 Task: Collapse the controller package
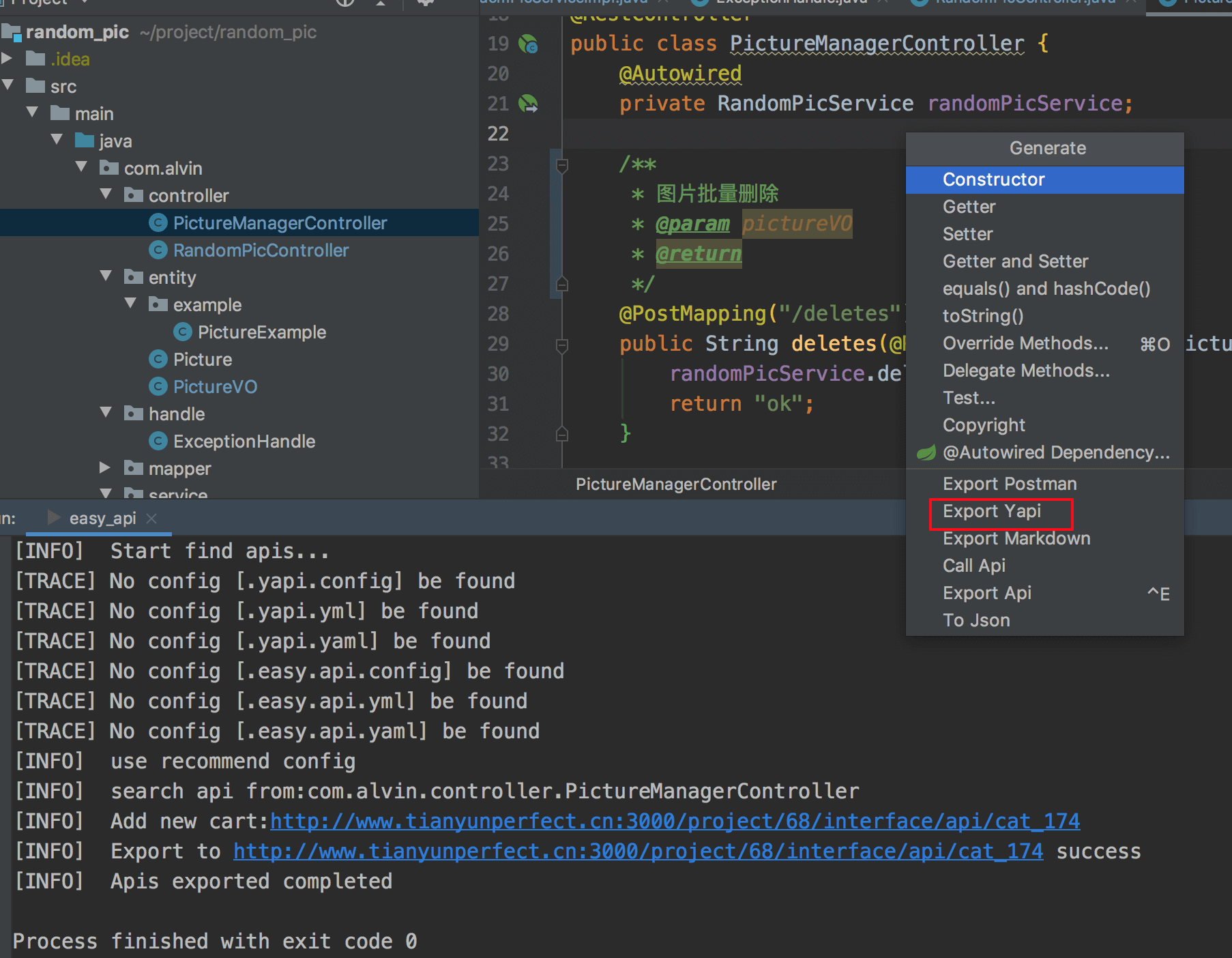point(106,194)
